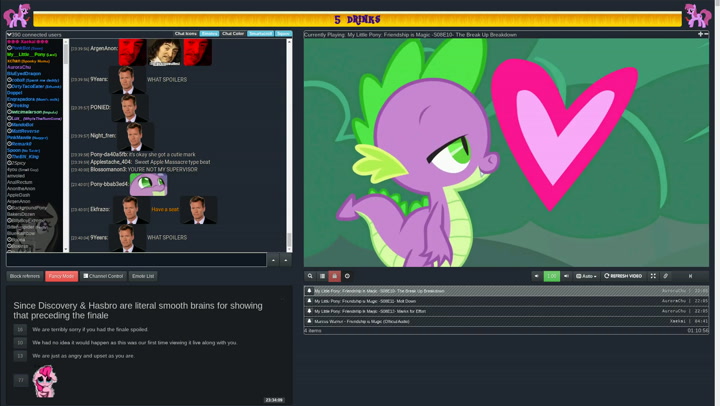This screenshot has height=406, width=720.
Task: Click the green volume level indicator
Action: [x=551, y=276]
